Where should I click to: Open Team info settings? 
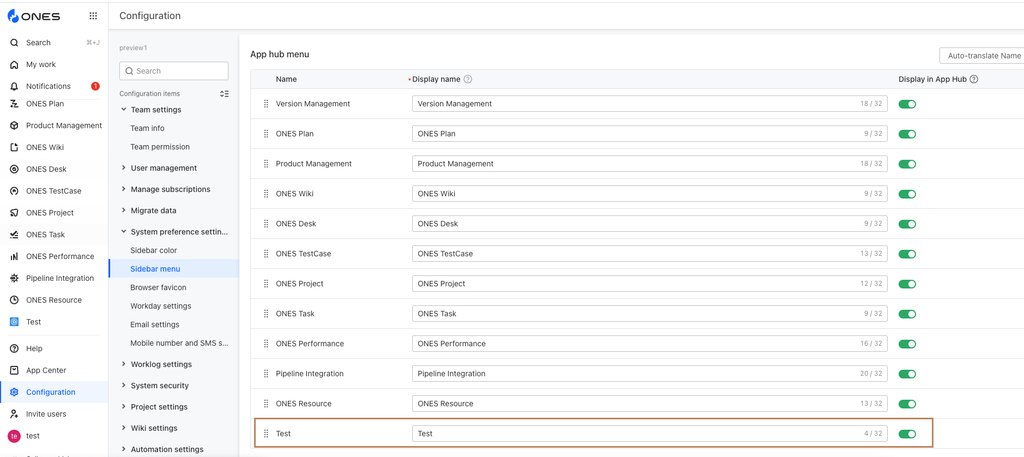point(148,128)
